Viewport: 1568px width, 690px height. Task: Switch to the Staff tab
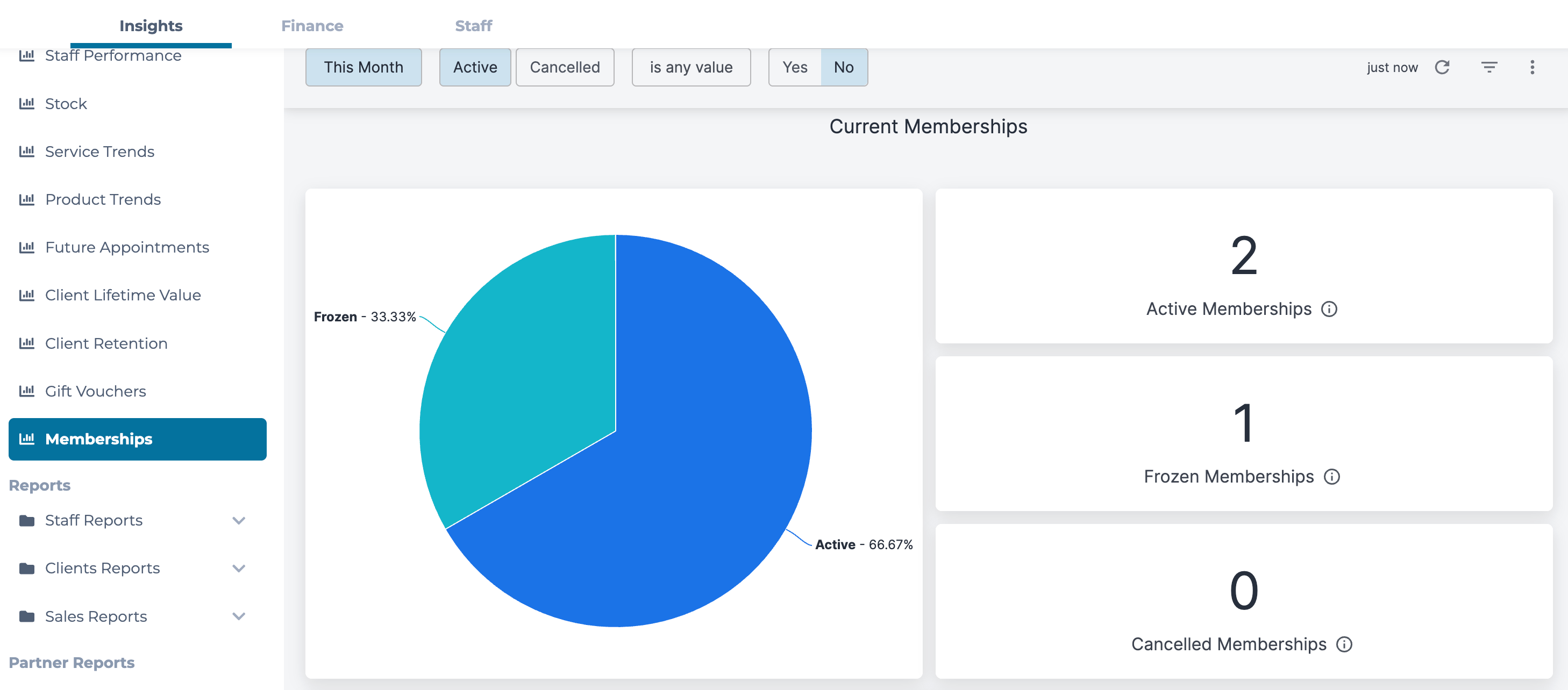pyautogui.click(x=473, y=26)
